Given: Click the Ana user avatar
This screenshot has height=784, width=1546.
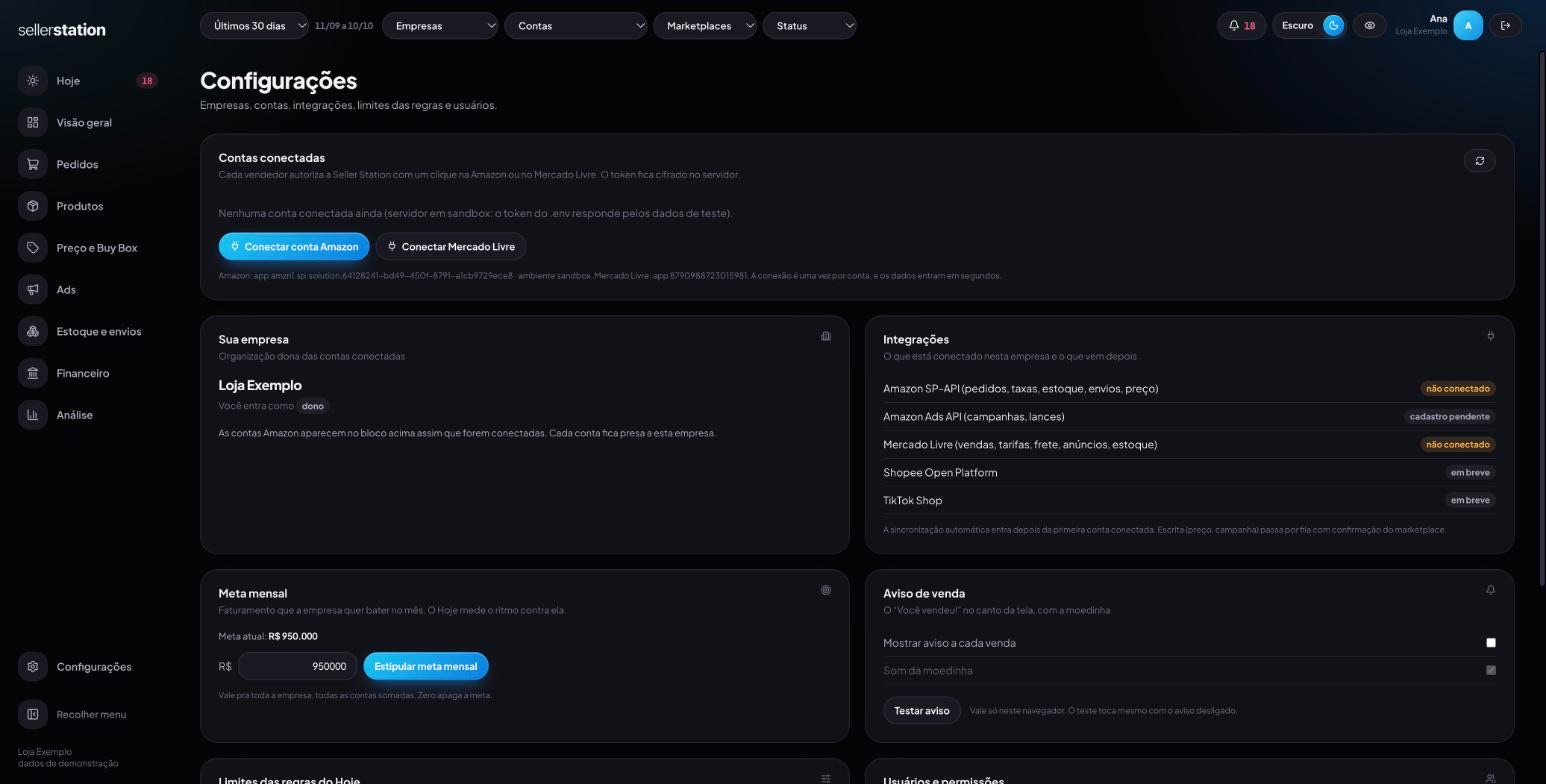Looking at the screenshot, I should pyautogui.click(x=1468, y=26).
